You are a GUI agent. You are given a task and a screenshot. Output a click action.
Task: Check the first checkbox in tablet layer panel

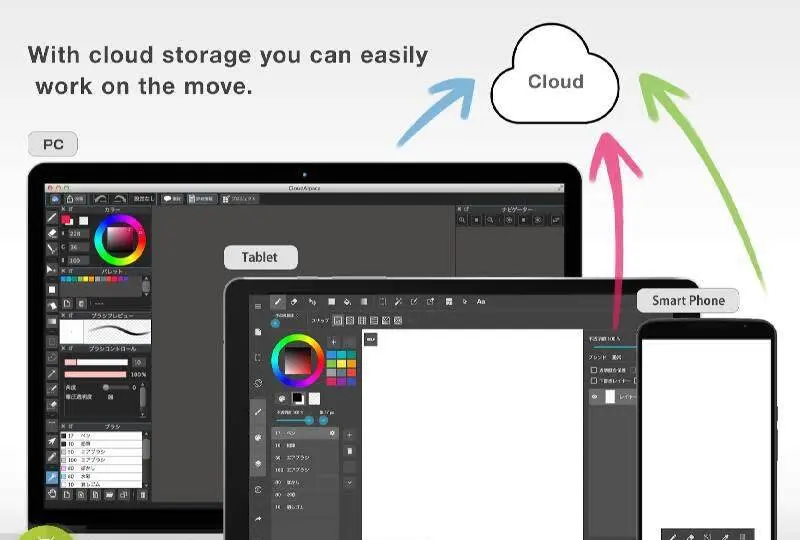(x=593, y=370)
